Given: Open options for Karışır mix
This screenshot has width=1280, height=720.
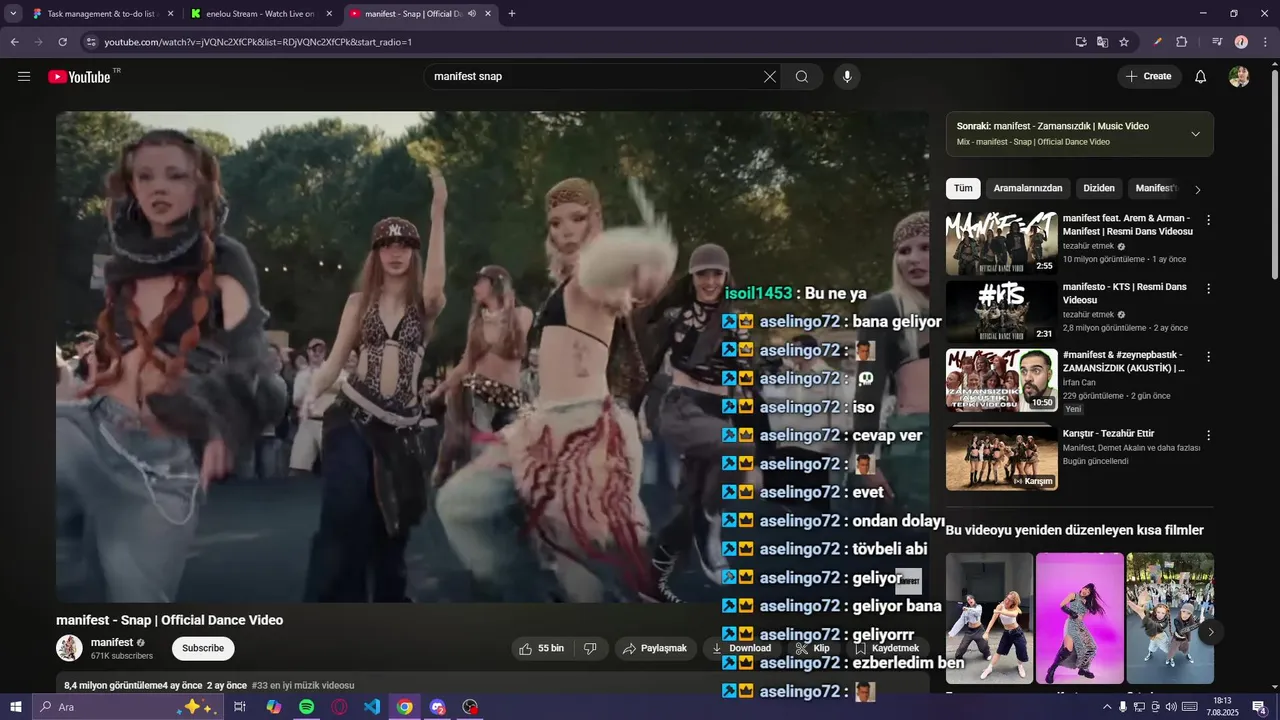Looking at the screenshot, I should click(x=1208, y=435).
